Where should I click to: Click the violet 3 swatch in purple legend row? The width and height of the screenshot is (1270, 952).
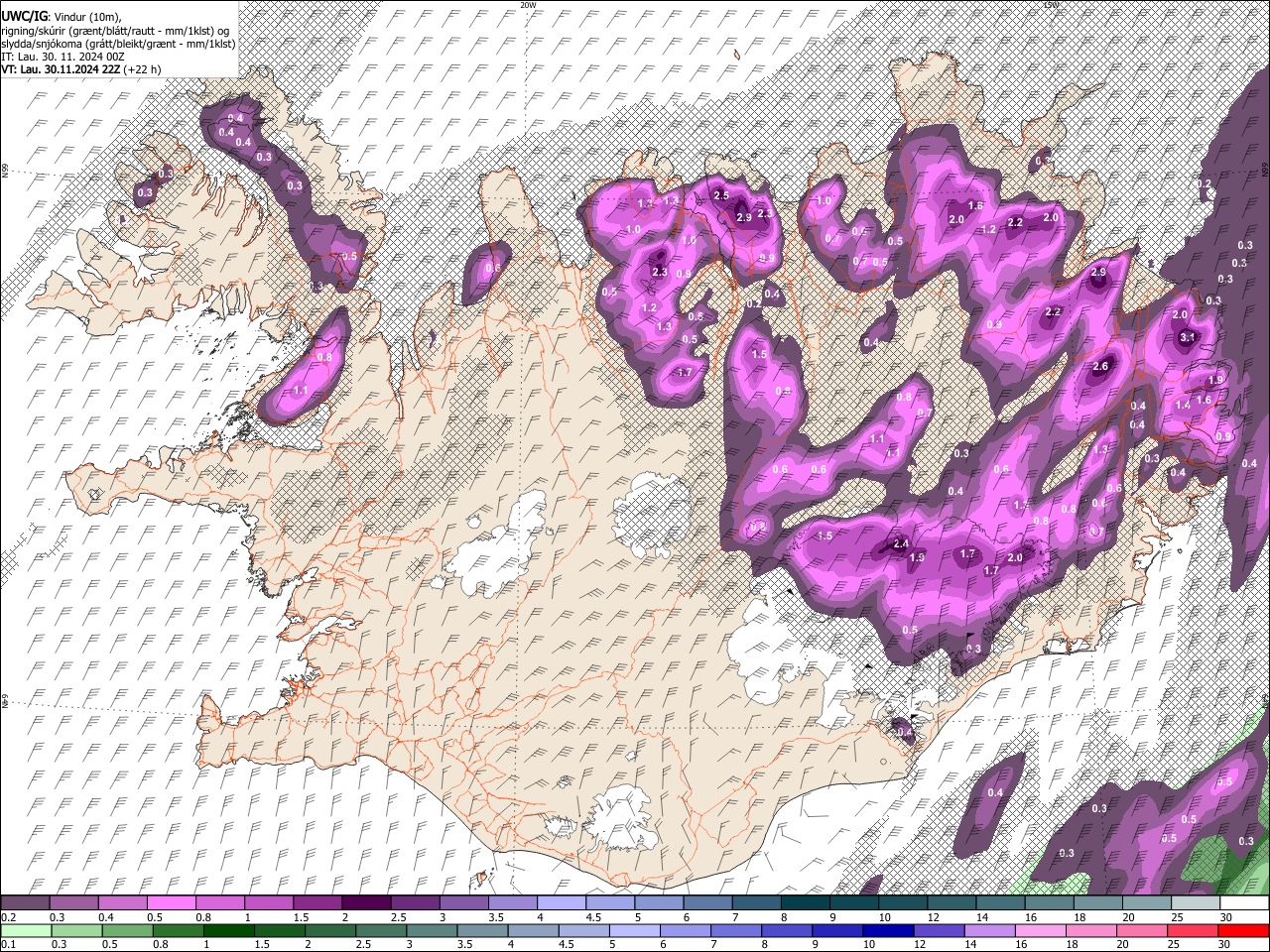point(463,903)
